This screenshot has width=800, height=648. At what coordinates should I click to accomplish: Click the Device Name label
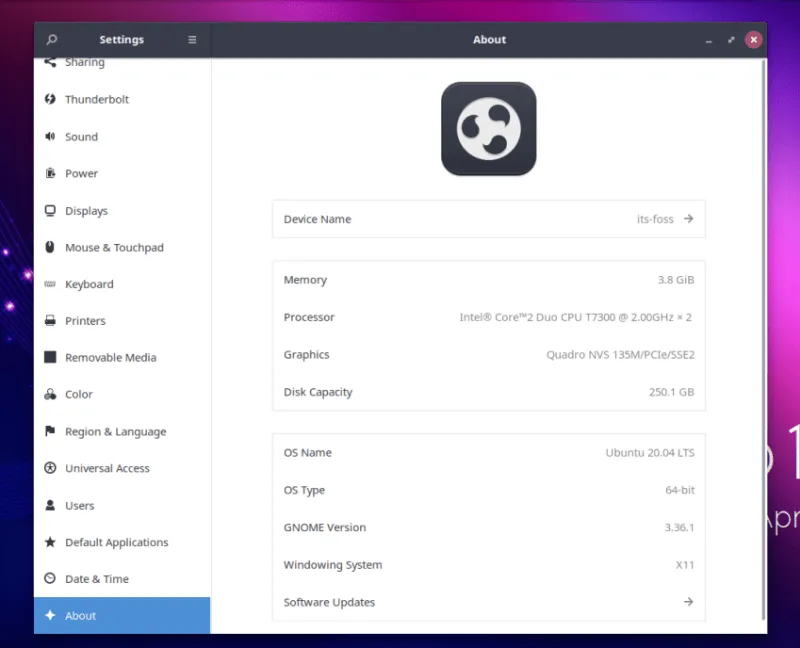[317, 219]
